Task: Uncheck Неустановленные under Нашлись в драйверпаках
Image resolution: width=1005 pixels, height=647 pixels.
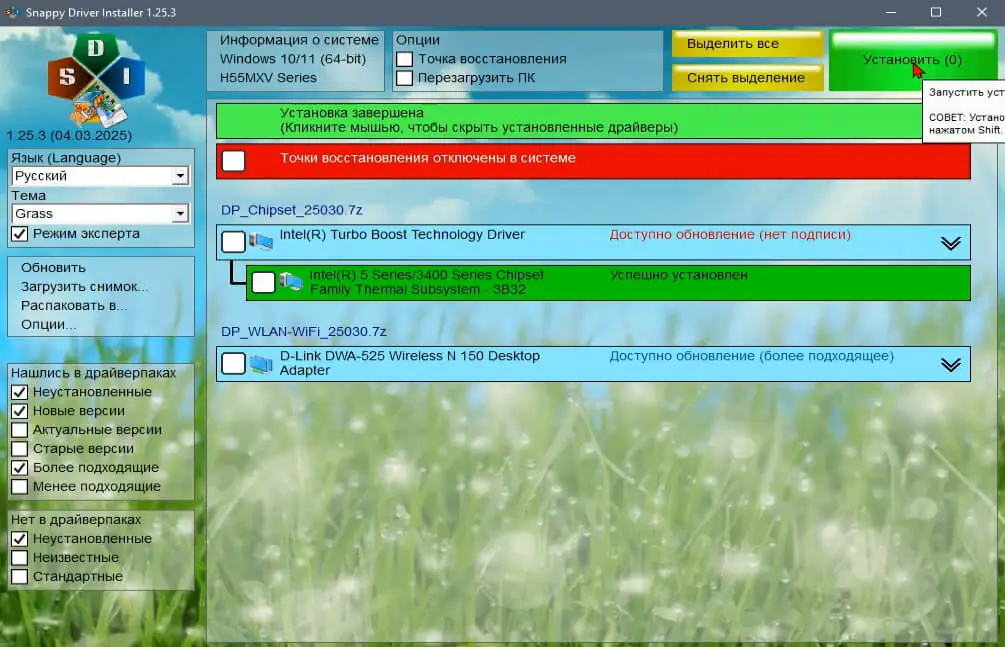Action: (x=20, y=392)
